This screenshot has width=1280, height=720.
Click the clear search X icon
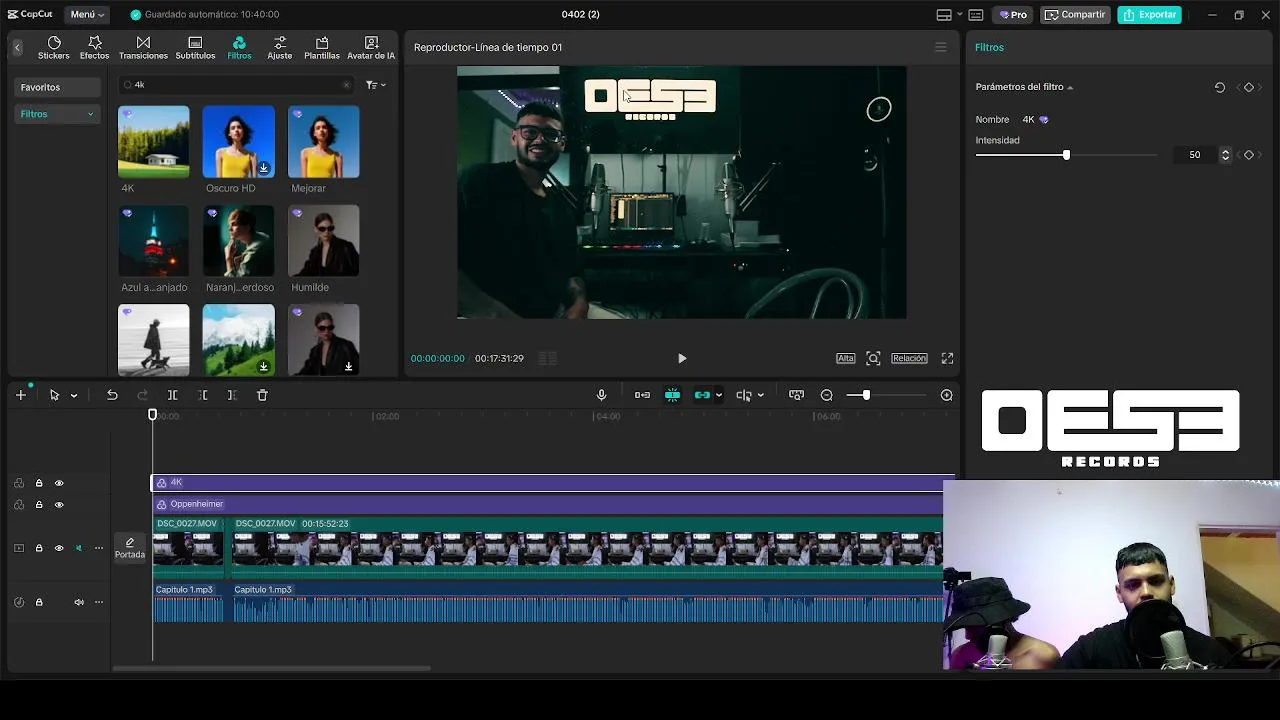[x=346, y=85]
